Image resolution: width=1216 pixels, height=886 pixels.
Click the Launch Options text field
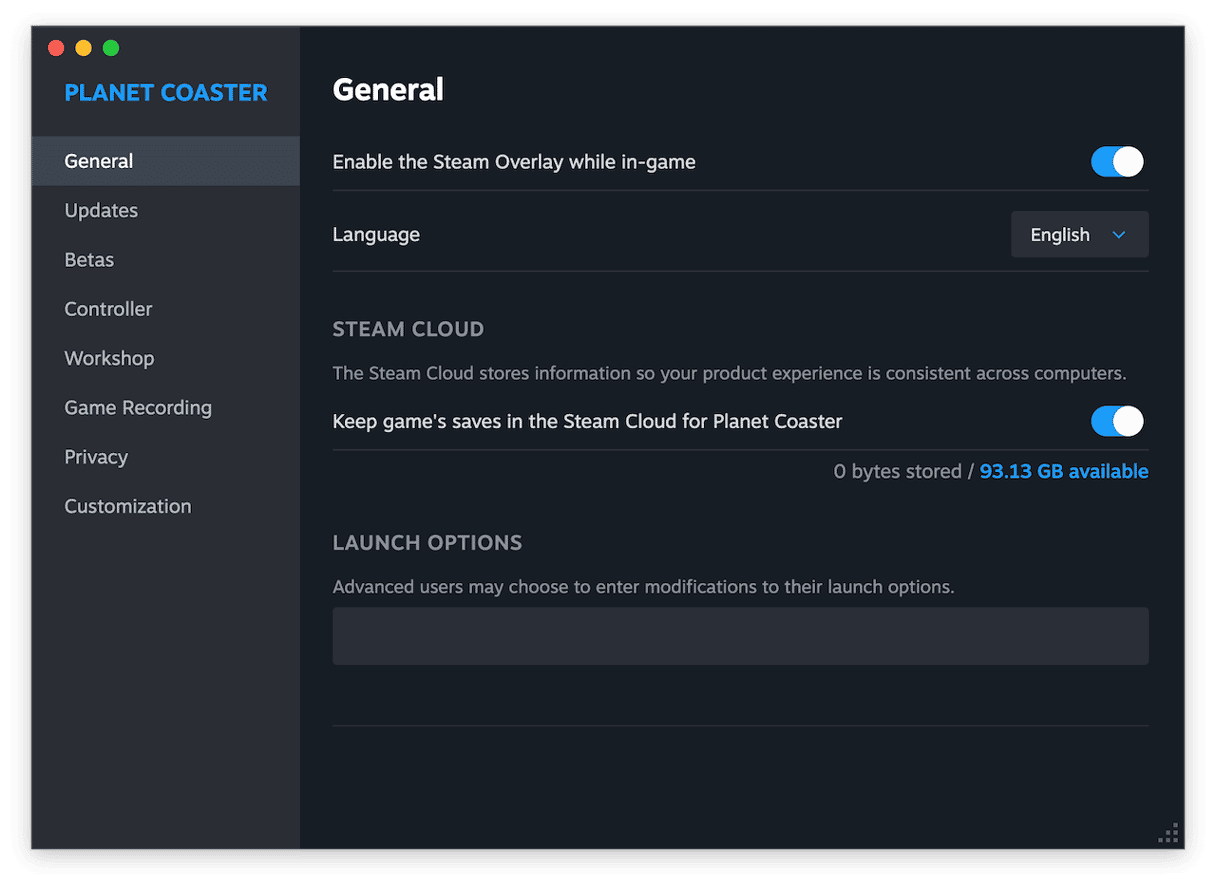[740, 636]
